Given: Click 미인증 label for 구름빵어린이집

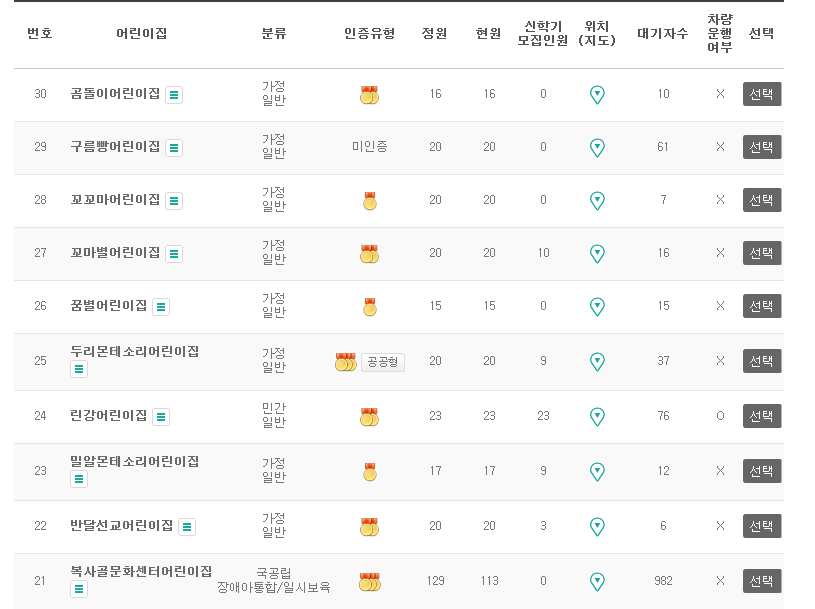Looking at the screenshot, I should [x=369, y=147].
